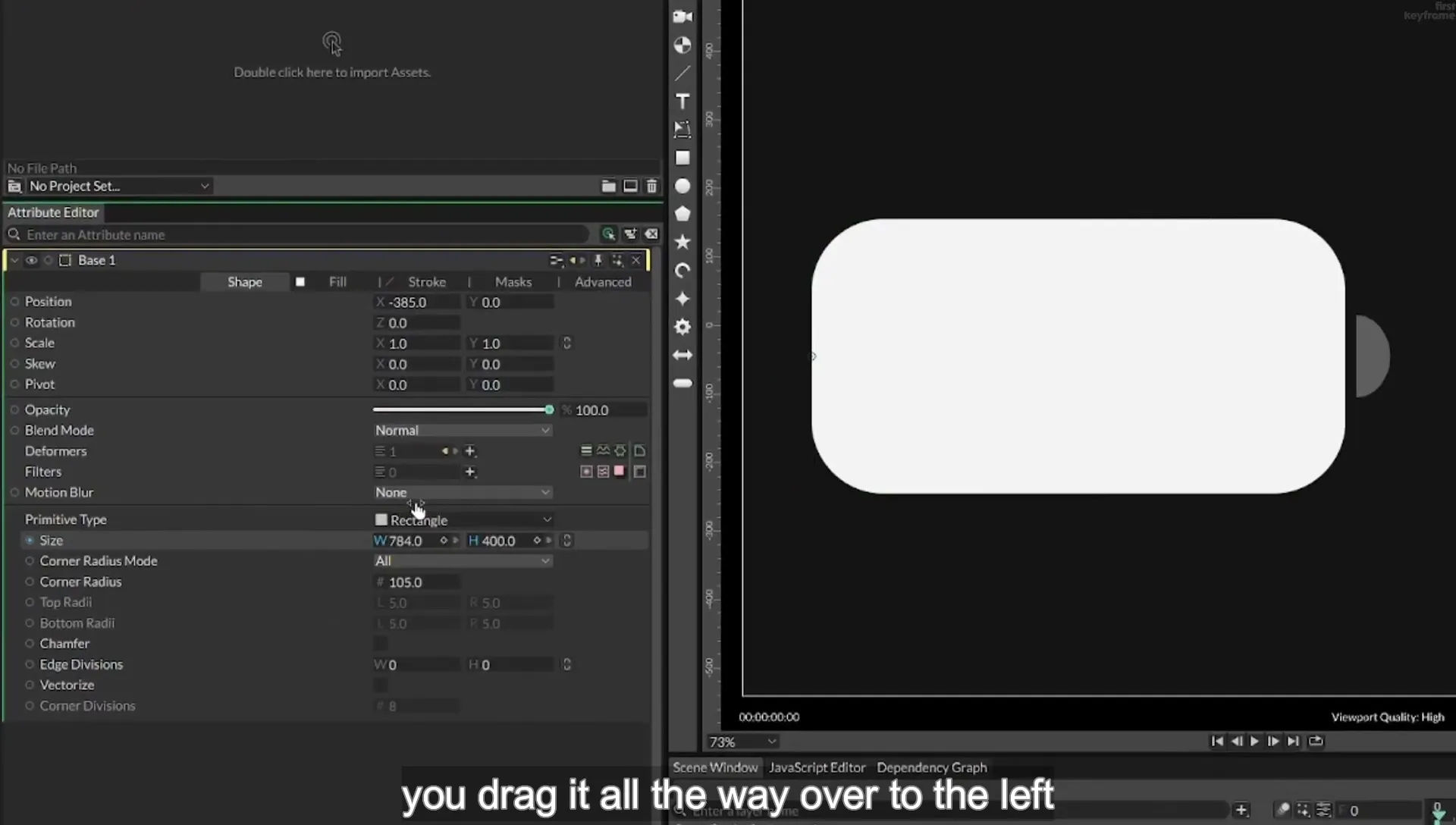Jump to the first frame

coord(1217,741)
